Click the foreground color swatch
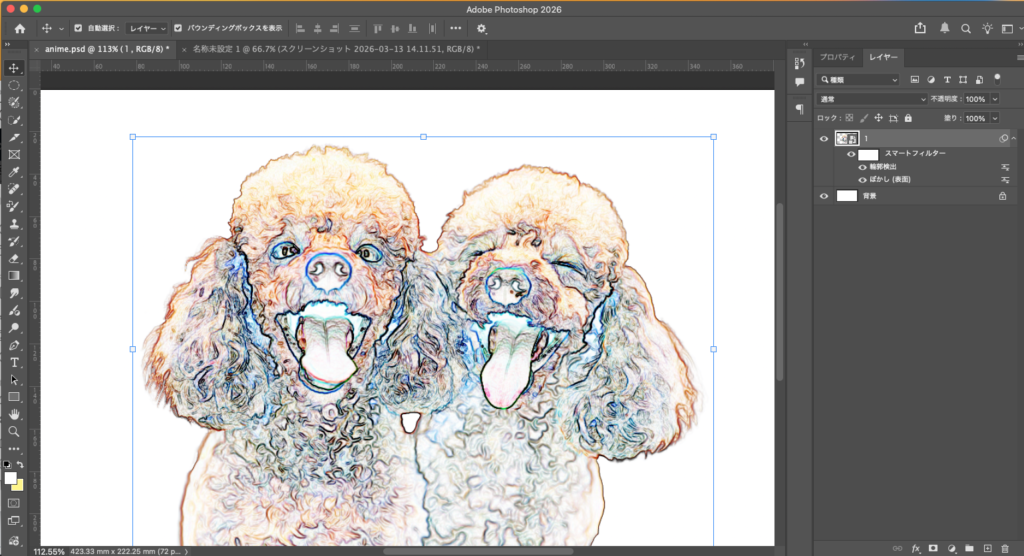1024x556 pixels. tap(11, 478)
